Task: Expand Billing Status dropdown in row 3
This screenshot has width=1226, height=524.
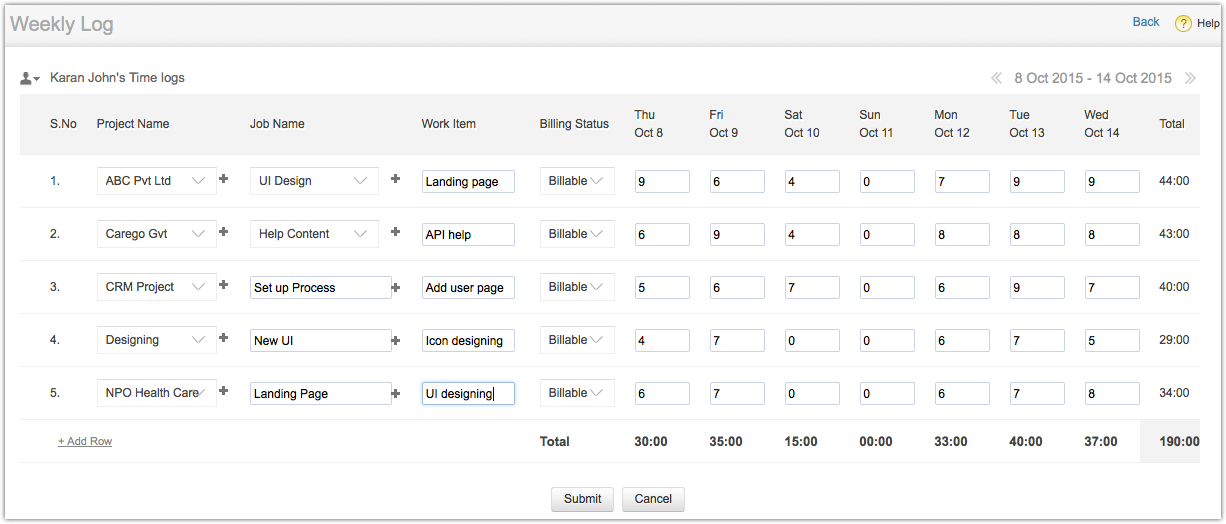Action: point(577,287)
